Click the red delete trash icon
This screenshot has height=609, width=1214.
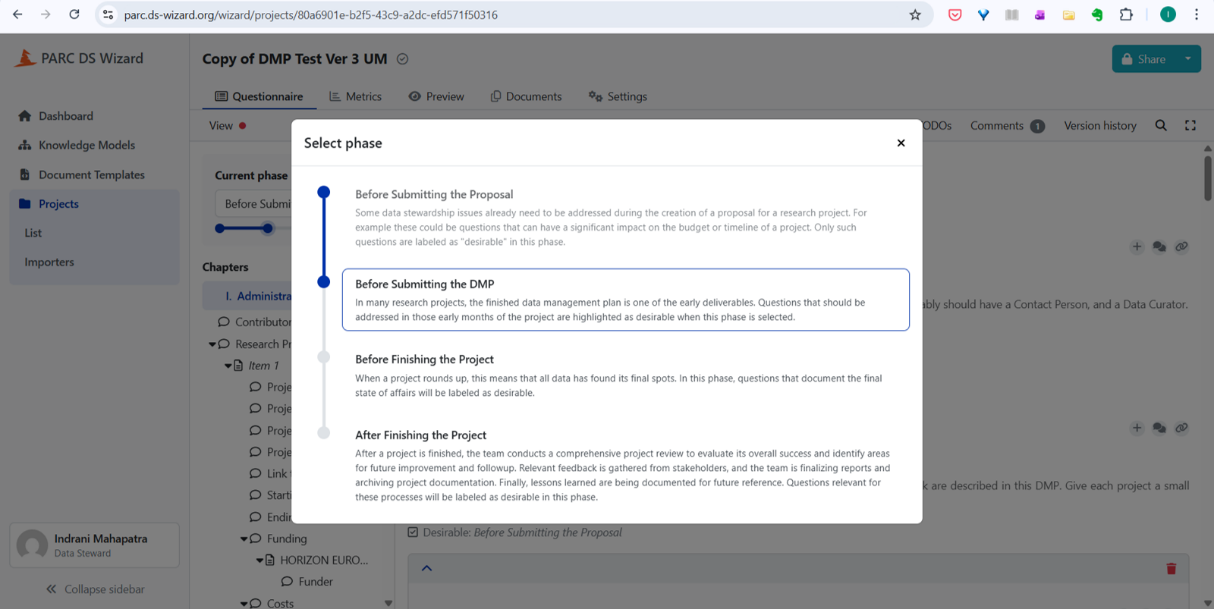(x=1171, y=568)
